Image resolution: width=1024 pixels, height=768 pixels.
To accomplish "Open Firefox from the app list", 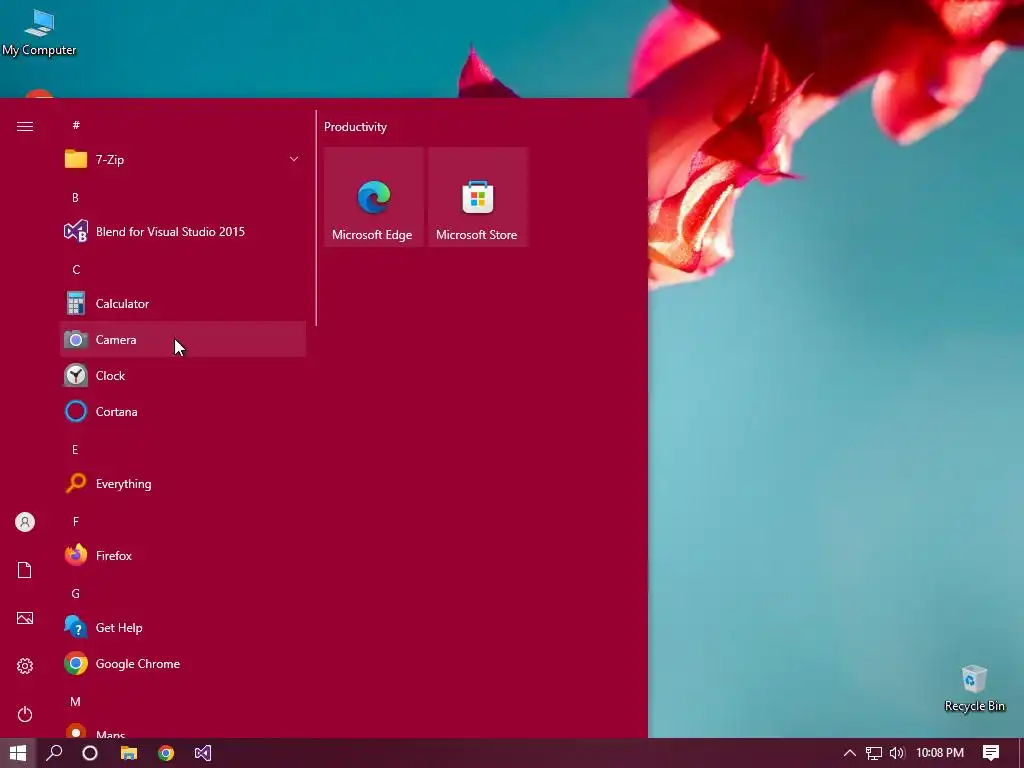I will tap(183, 556).
